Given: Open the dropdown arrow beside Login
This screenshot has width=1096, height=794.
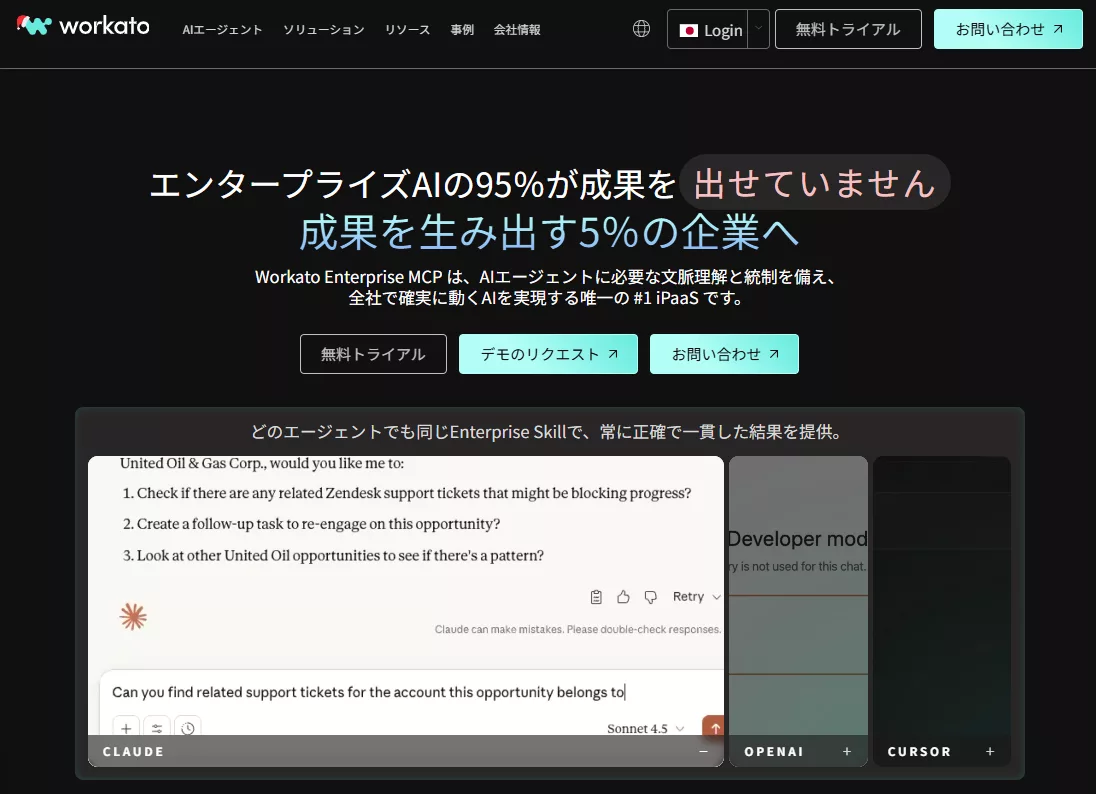Looking at the screenshot, I should click(x=759, y=29).
